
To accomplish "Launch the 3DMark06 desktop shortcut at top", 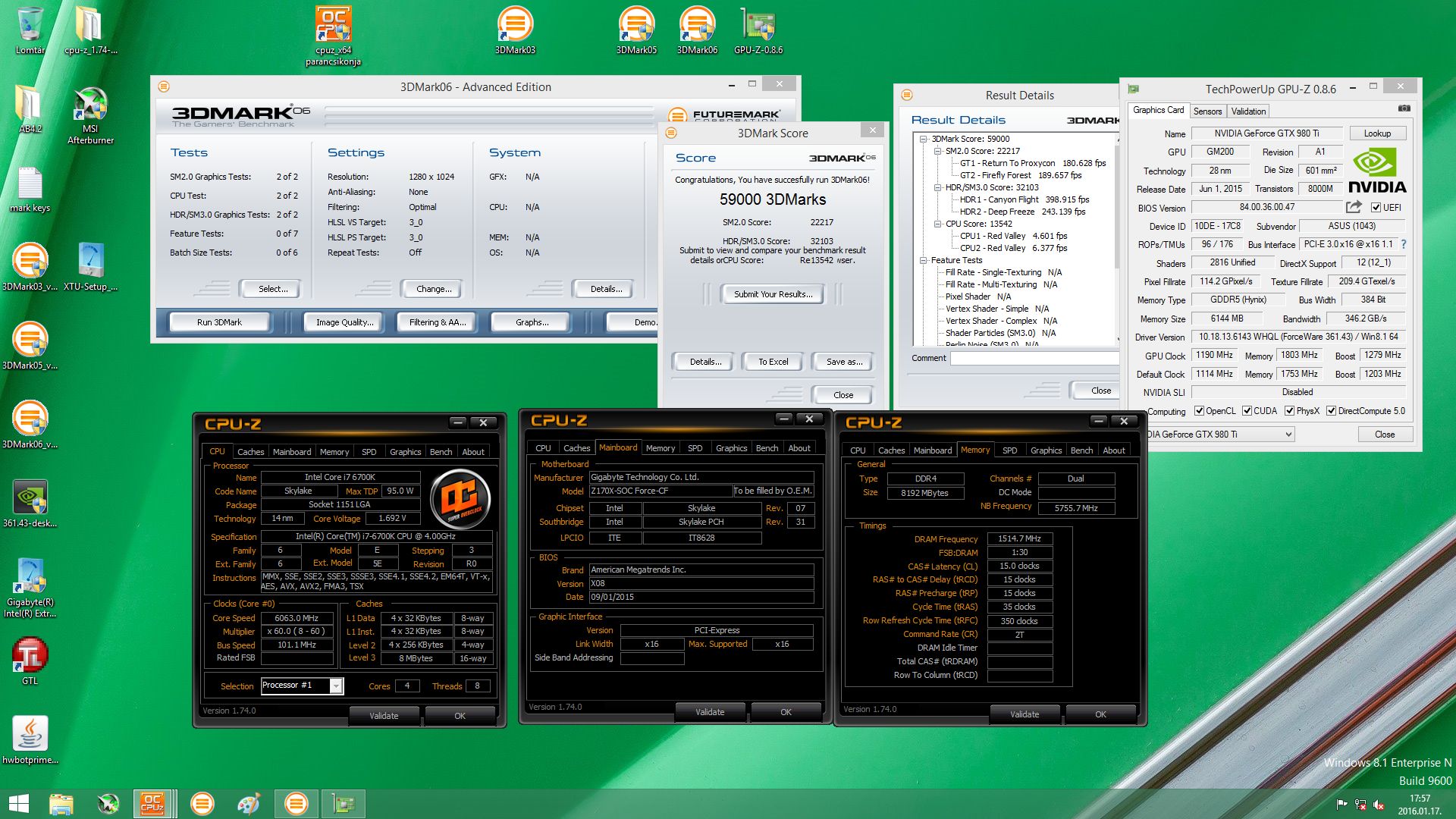I will click(x=697, y=30).
